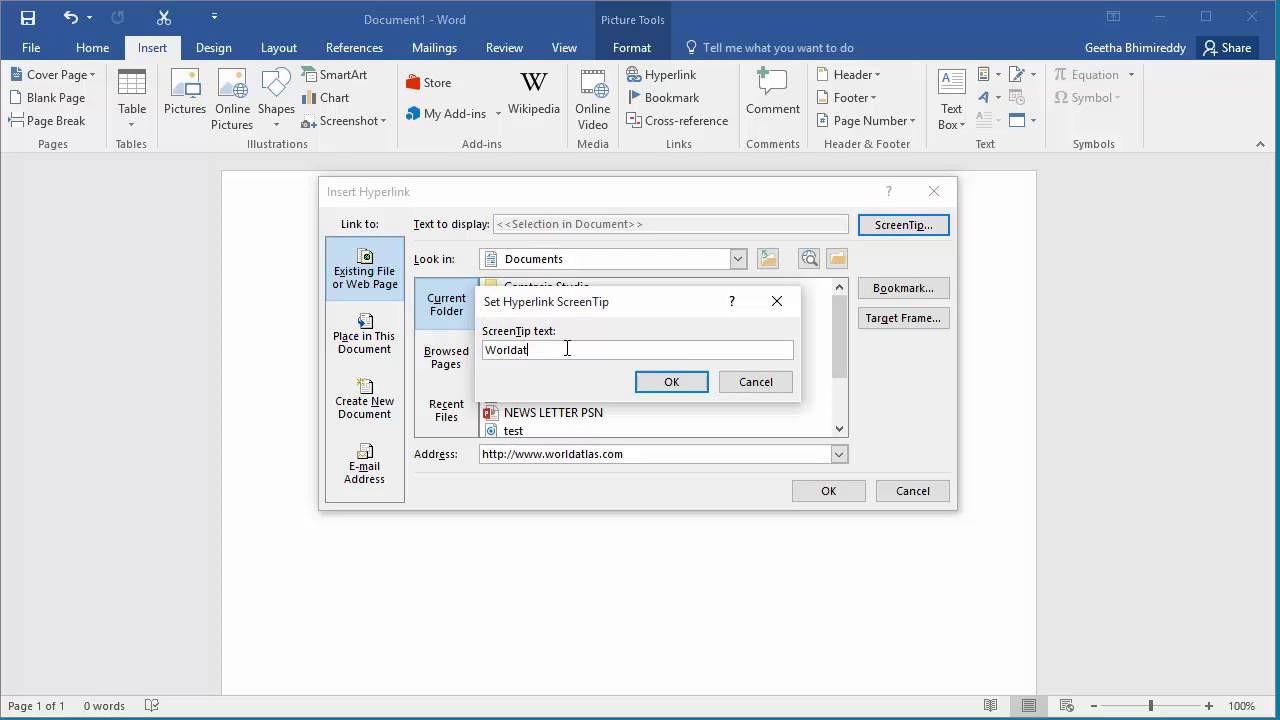Switch to Web Layout view in status bar
Screen dimensions: 1280x720
pyautogui.click(x=1066, y=706)
